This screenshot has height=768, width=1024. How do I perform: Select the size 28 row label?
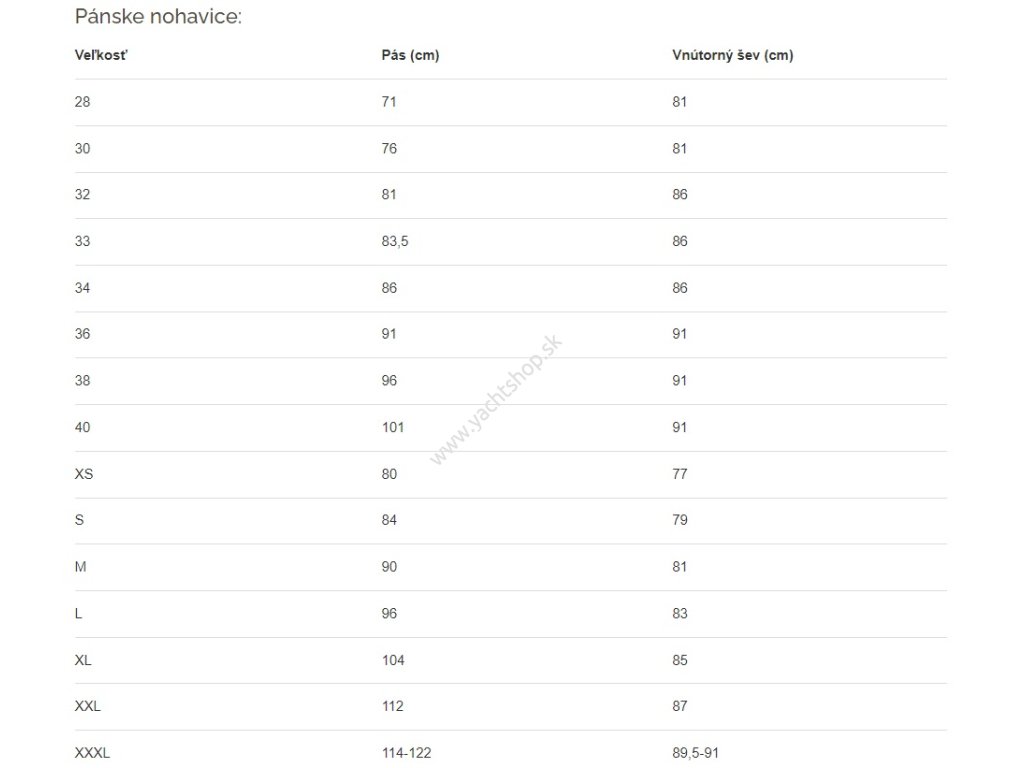click(82, 102)
